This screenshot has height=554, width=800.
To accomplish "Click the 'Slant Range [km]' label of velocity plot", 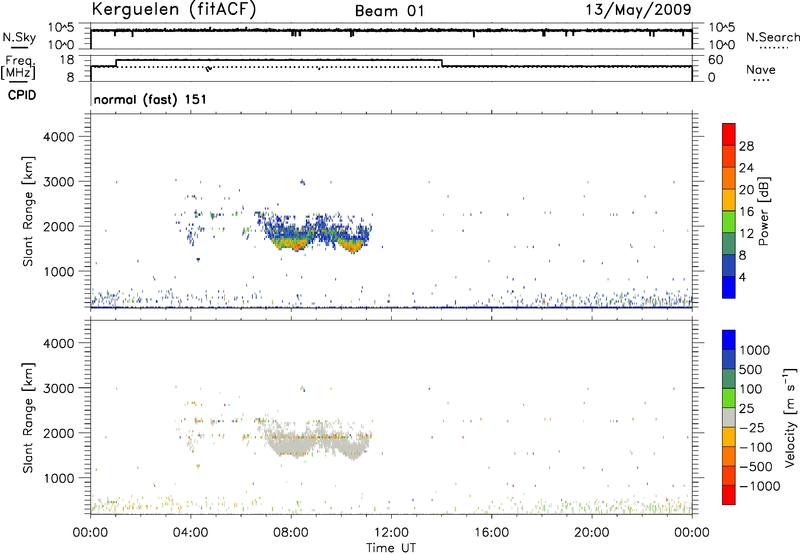I will [28, 418].
